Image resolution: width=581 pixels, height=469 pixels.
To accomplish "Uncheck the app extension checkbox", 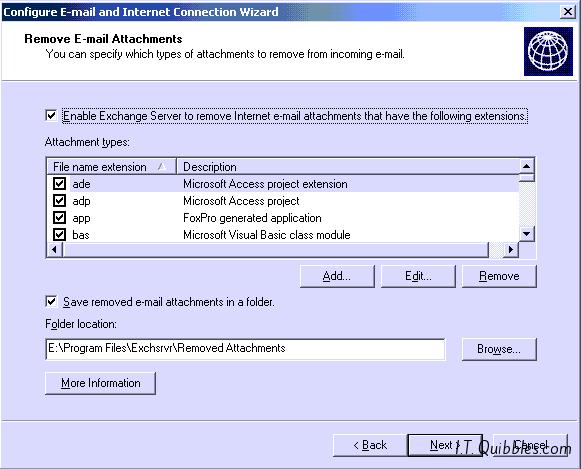I will [59, 217].
